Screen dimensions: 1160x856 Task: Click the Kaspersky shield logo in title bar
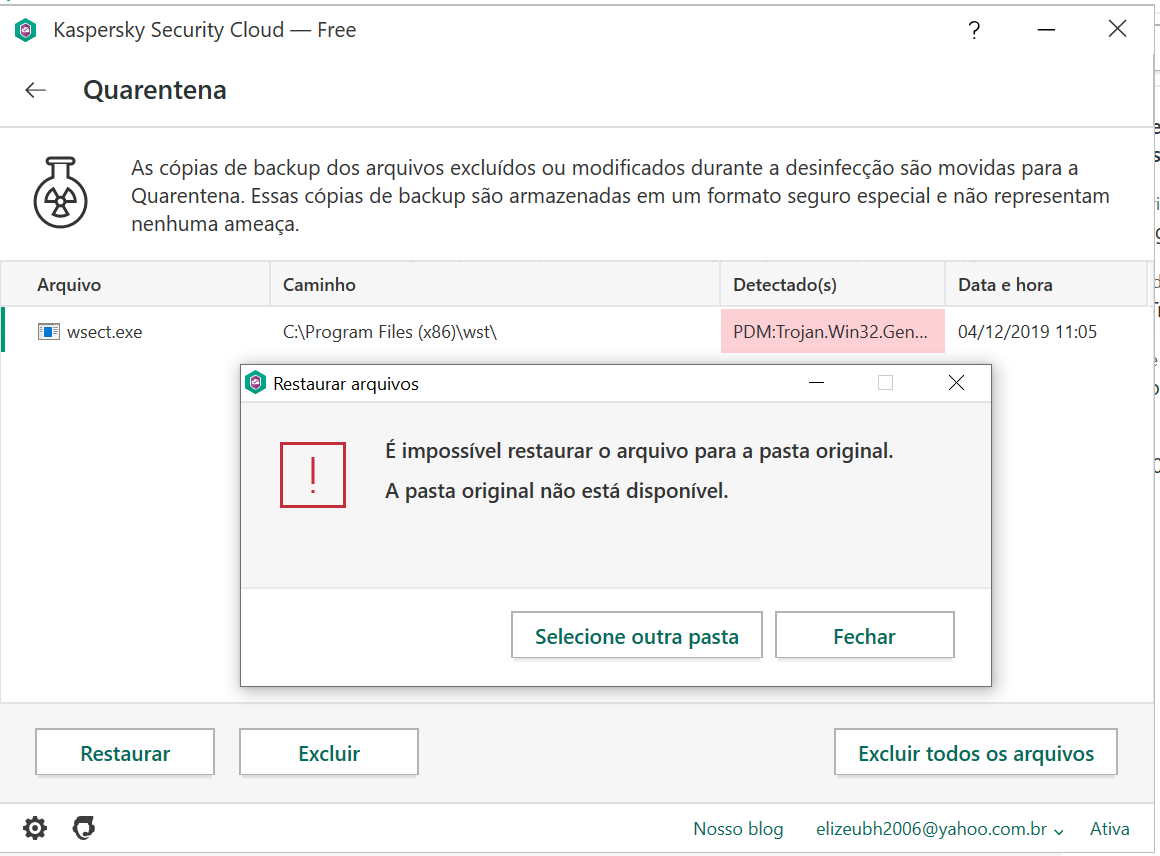pos(26,30)
